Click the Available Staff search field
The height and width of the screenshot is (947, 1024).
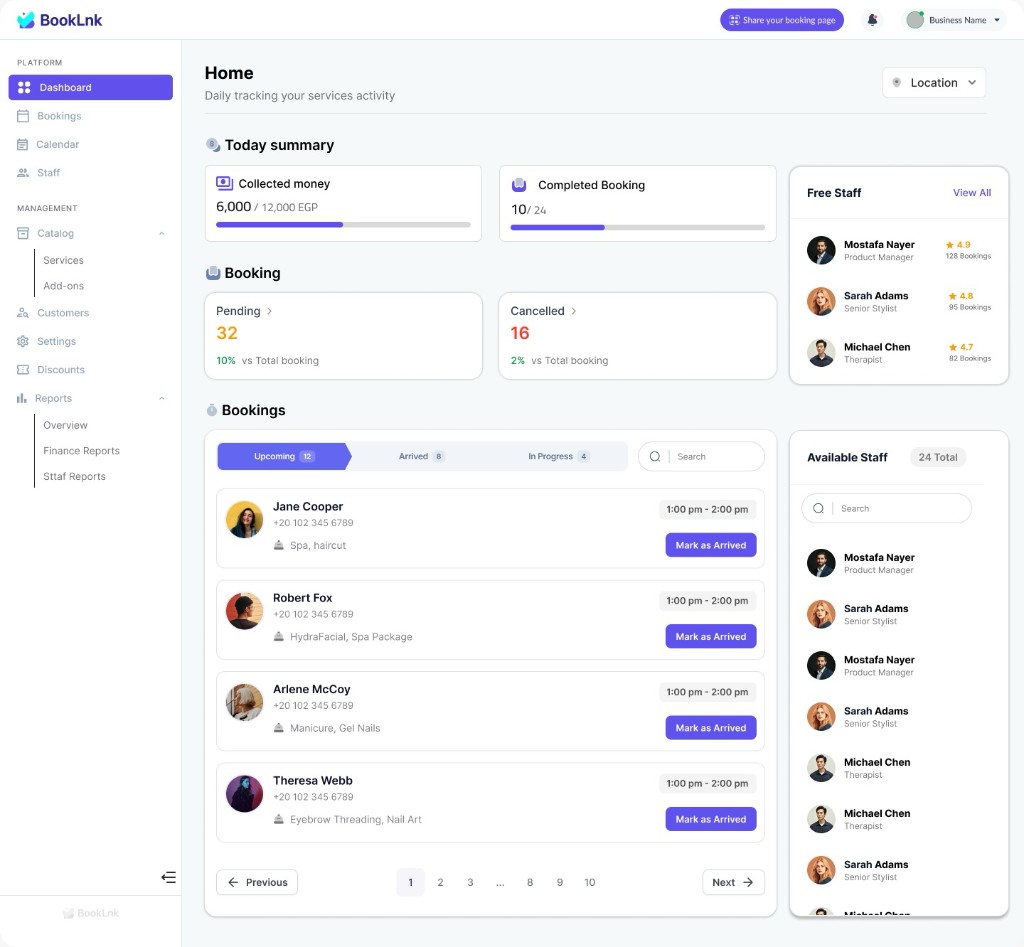tap(886, 508)
